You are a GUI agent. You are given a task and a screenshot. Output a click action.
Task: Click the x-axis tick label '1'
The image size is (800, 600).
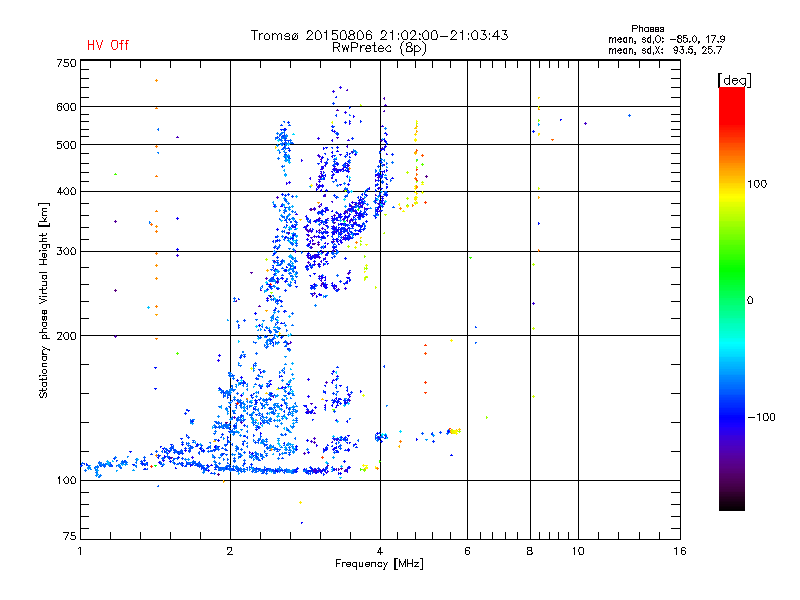click(80, 551)
